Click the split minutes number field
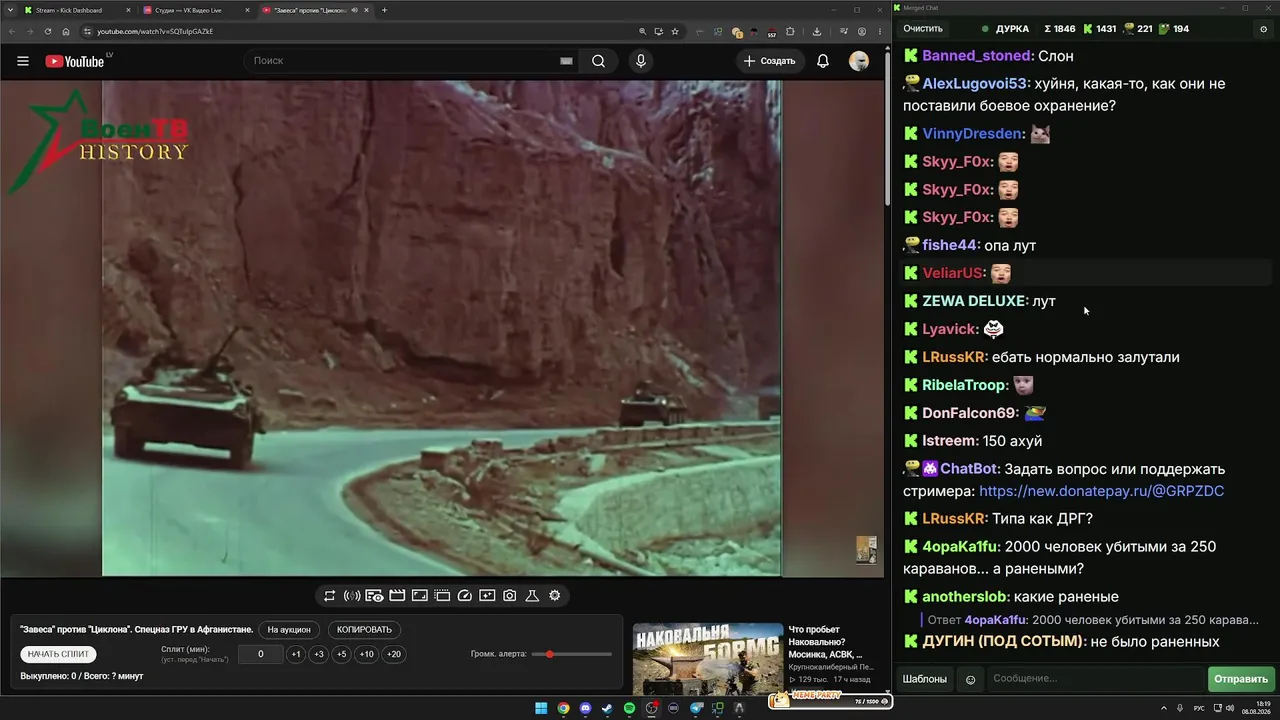The image size is (1280, 720). point(261,654)
